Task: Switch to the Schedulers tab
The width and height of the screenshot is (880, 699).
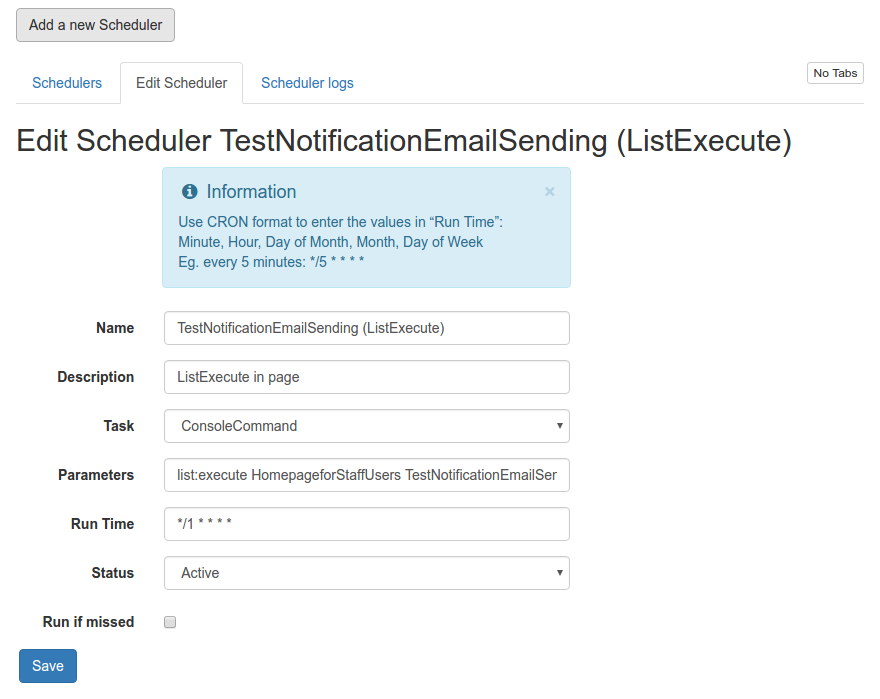Action: coord(67,83)
